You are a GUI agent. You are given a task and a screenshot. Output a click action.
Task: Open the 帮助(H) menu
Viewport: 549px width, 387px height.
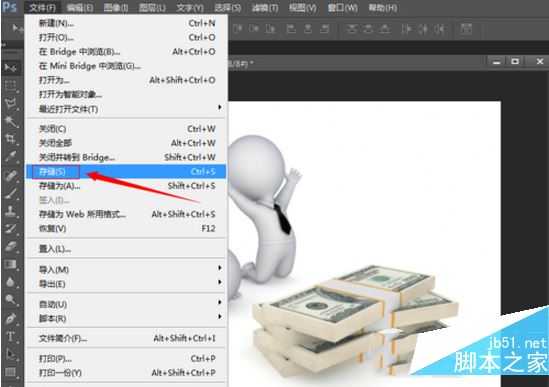(383, 7)
